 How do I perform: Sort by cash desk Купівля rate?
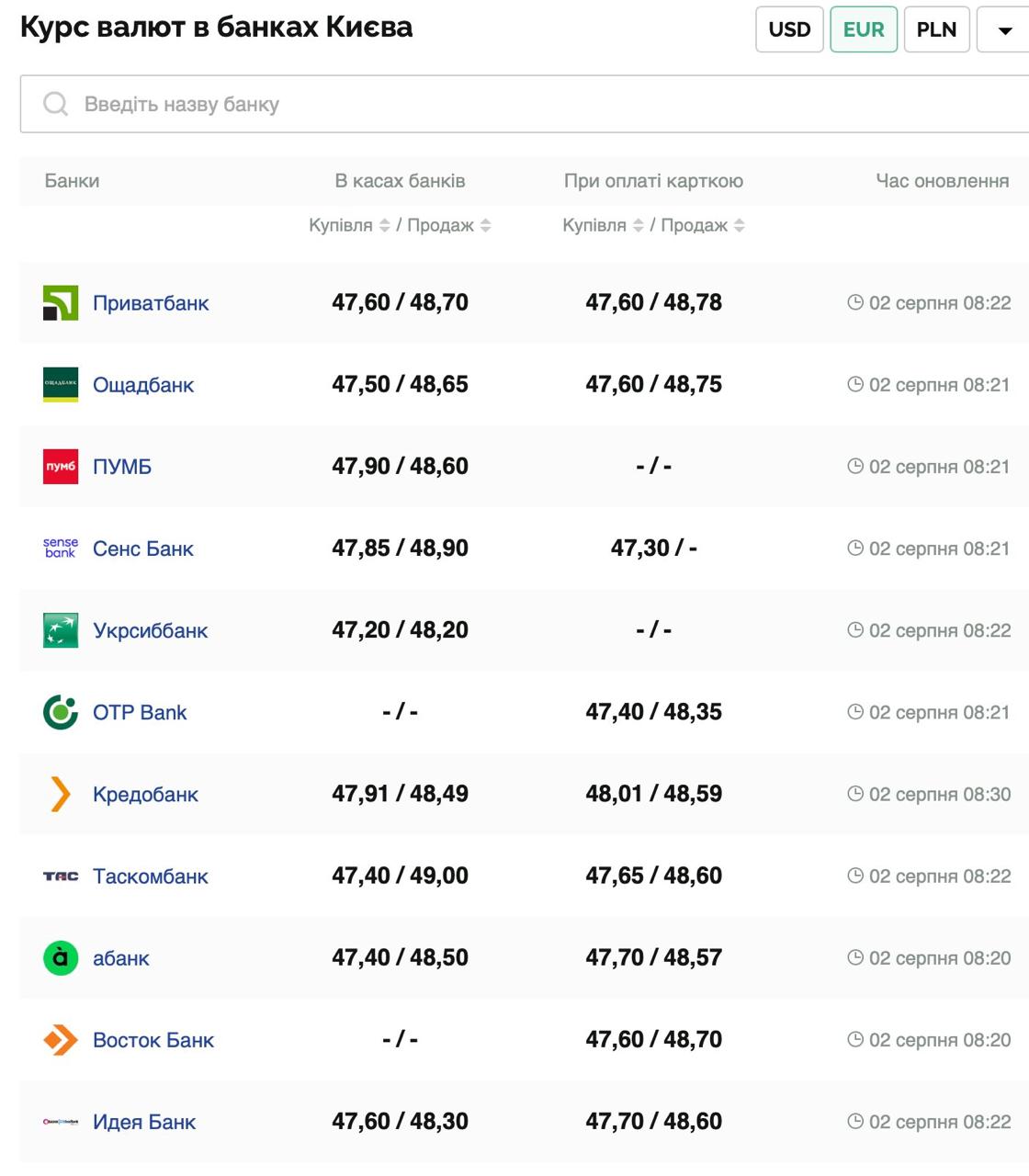tap(385, 225)
